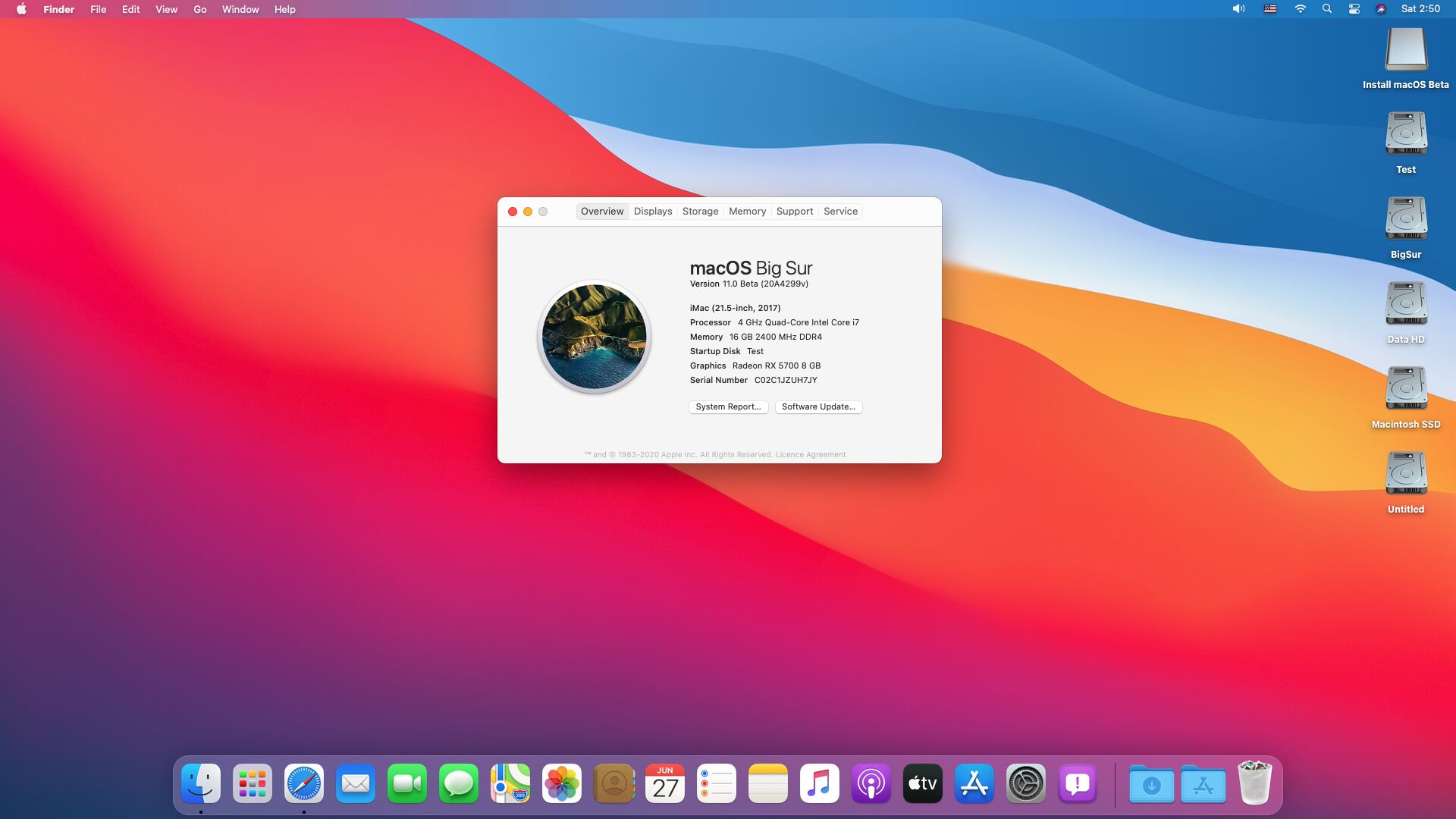This screenshot has height=819, width=1456.
Task: Launch Safari from the Dock
Action: pyautogui.click(x=304, y=783)
